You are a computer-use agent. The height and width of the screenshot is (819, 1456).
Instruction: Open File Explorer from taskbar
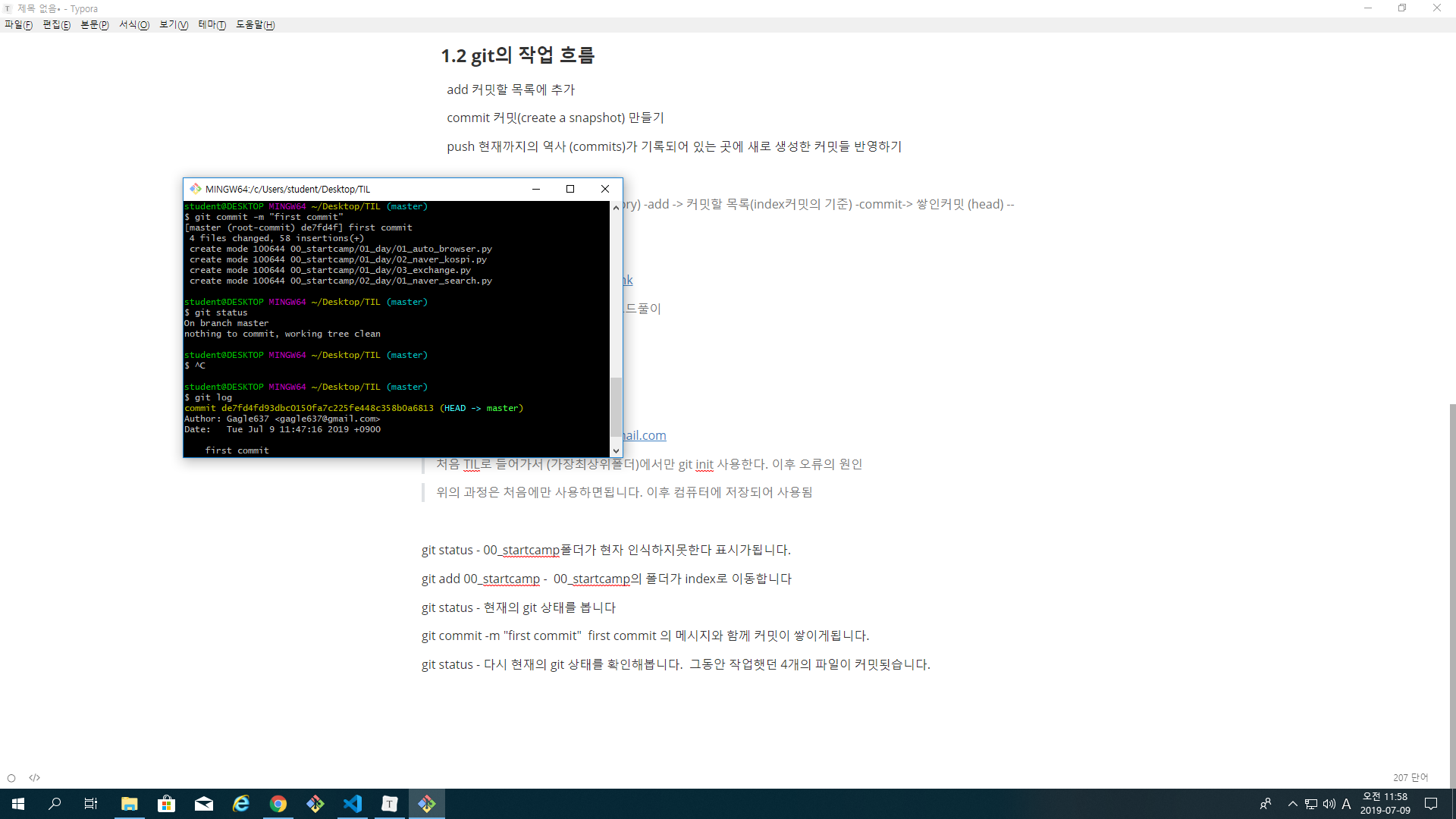[x=130, y=804]
